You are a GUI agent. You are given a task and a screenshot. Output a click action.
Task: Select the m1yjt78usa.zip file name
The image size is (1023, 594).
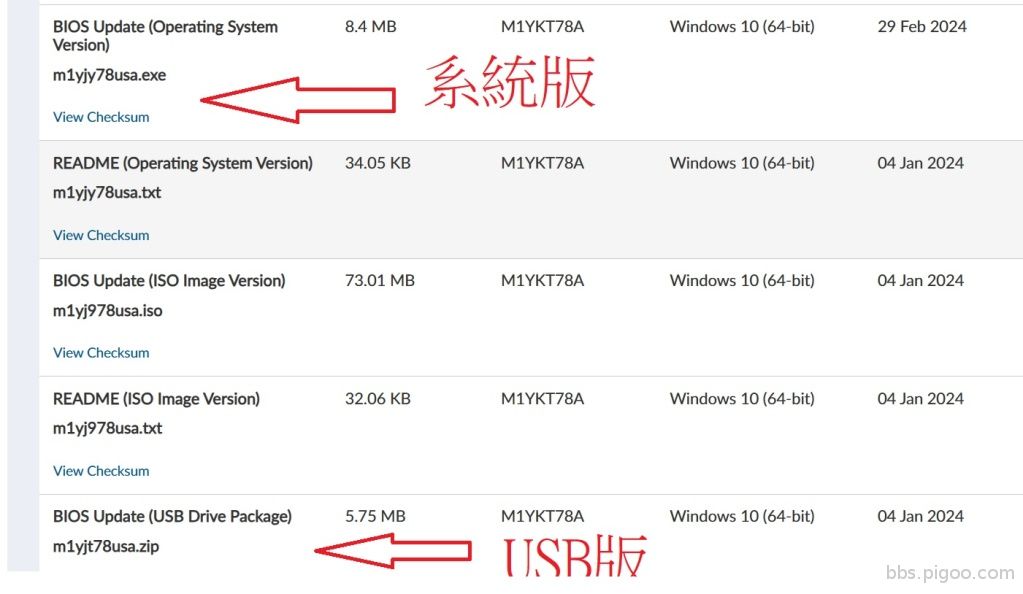106,546
